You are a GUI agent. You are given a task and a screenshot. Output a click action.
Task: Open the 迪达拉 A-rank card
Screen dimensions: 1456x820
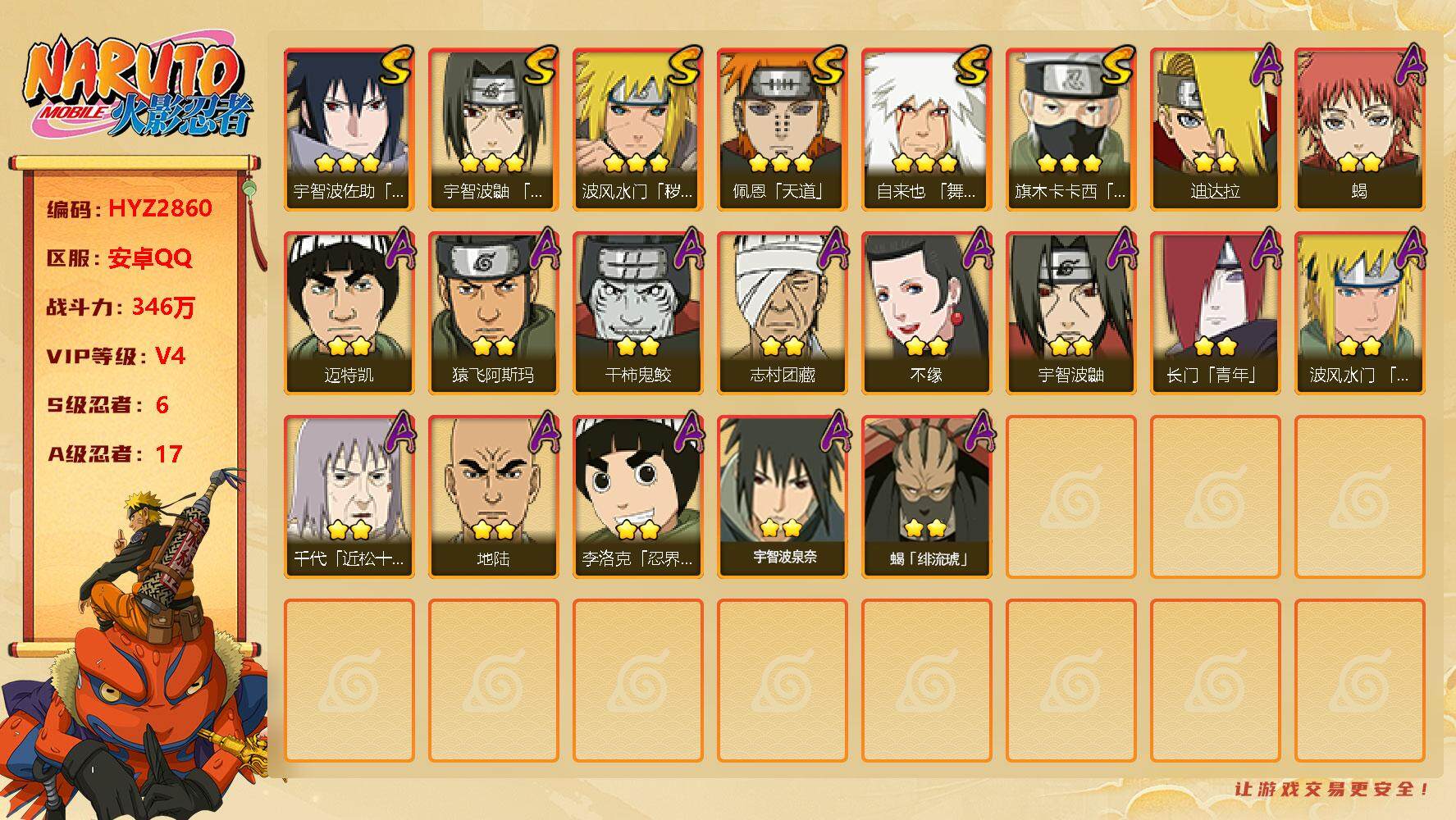pyautogui.click(x=1215, y=130)
